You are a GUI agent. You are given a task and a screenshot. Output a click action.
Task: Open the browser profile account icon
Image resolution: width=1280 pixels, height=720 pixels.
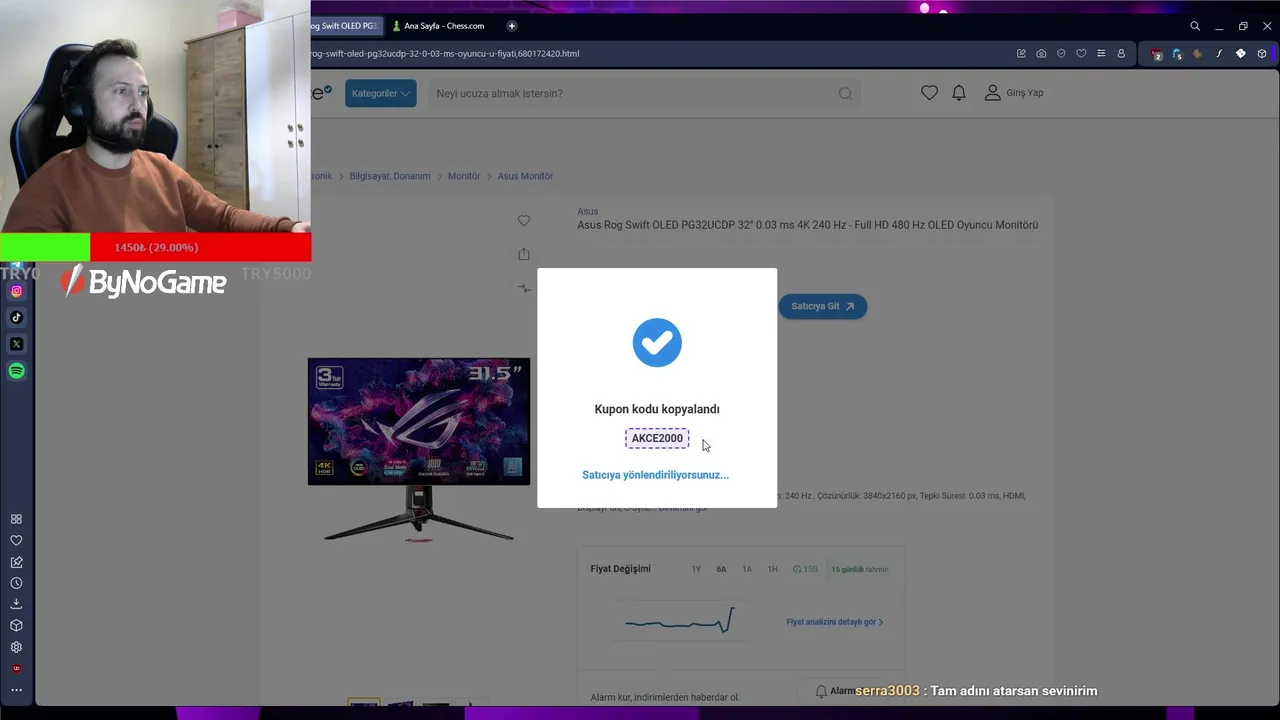coord(1121,53)
